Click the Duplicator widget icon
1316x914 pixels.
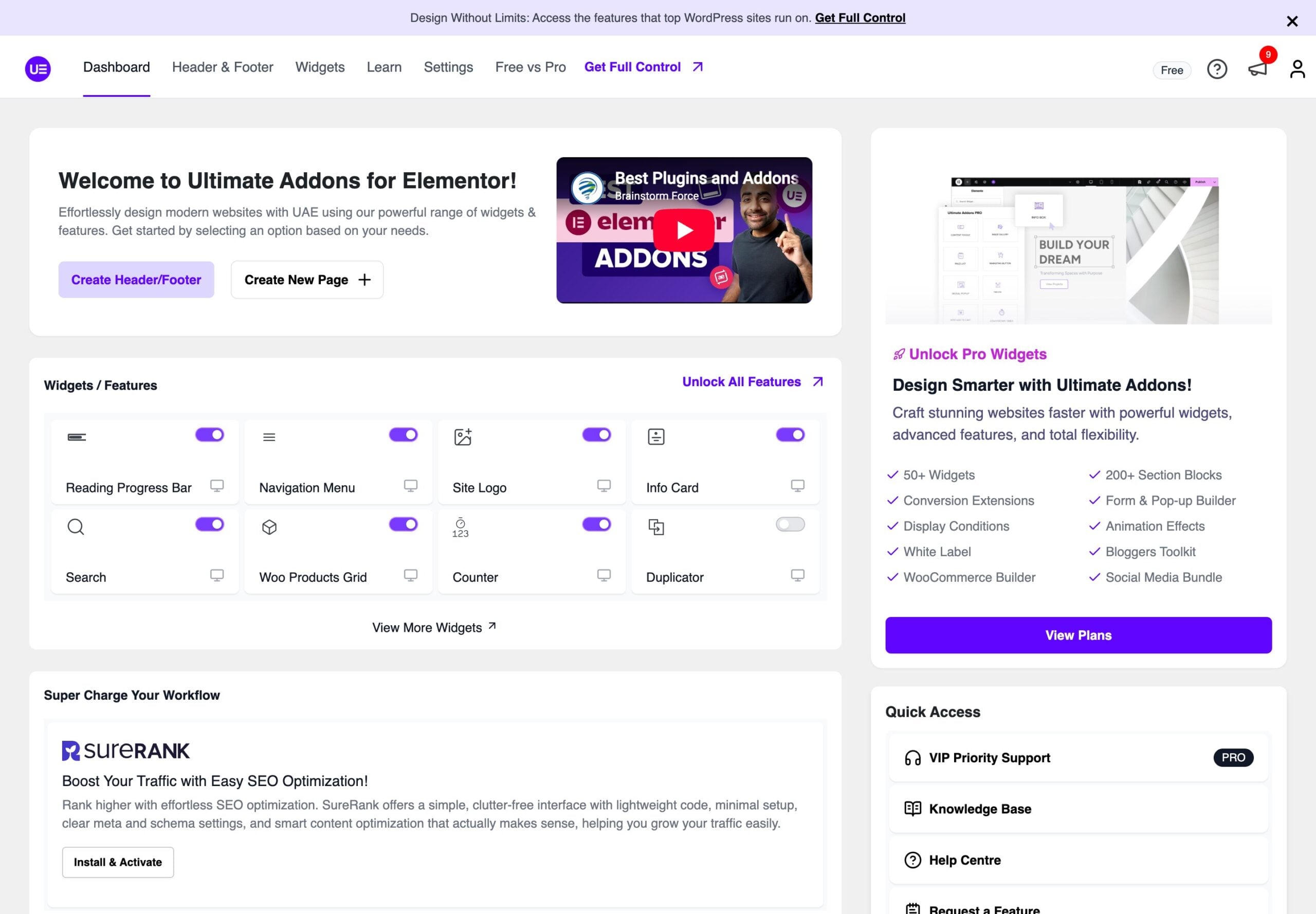[656, 526]
